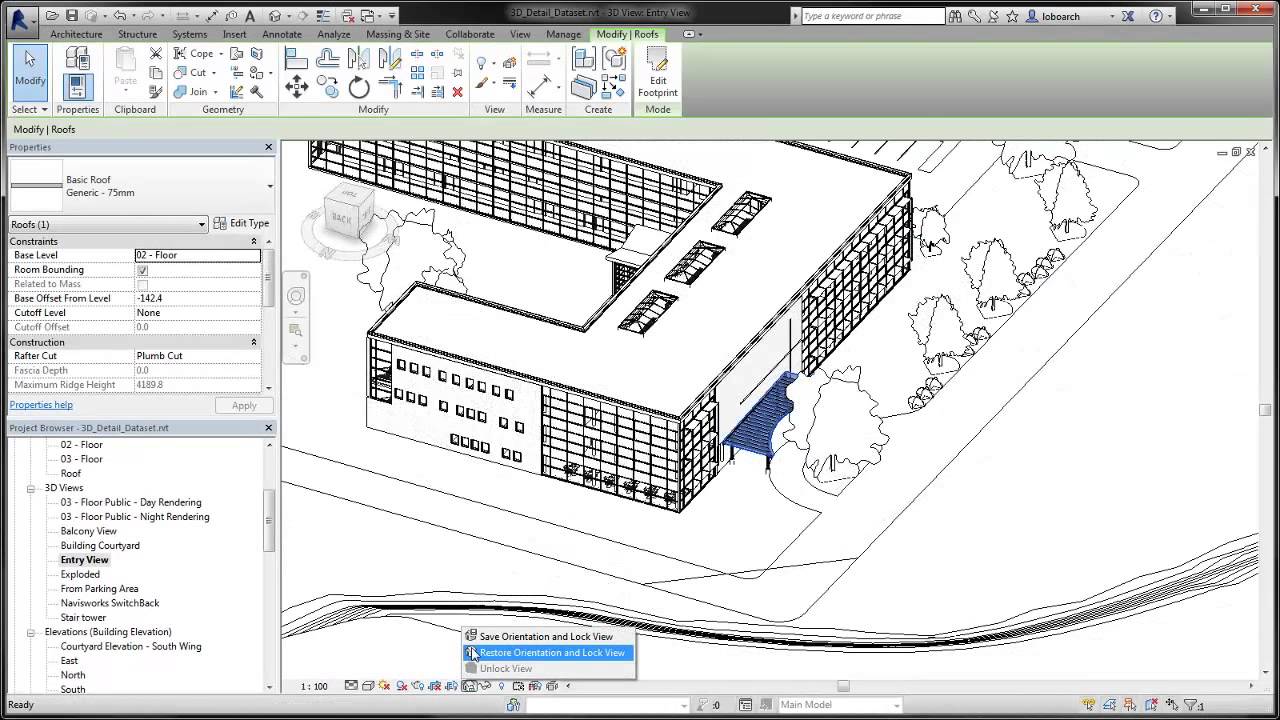Viewport: 1280px width, 720px height.
Task: Click the sun path icon in view controls
Action: pyautogui.click(x=384, y=686)
